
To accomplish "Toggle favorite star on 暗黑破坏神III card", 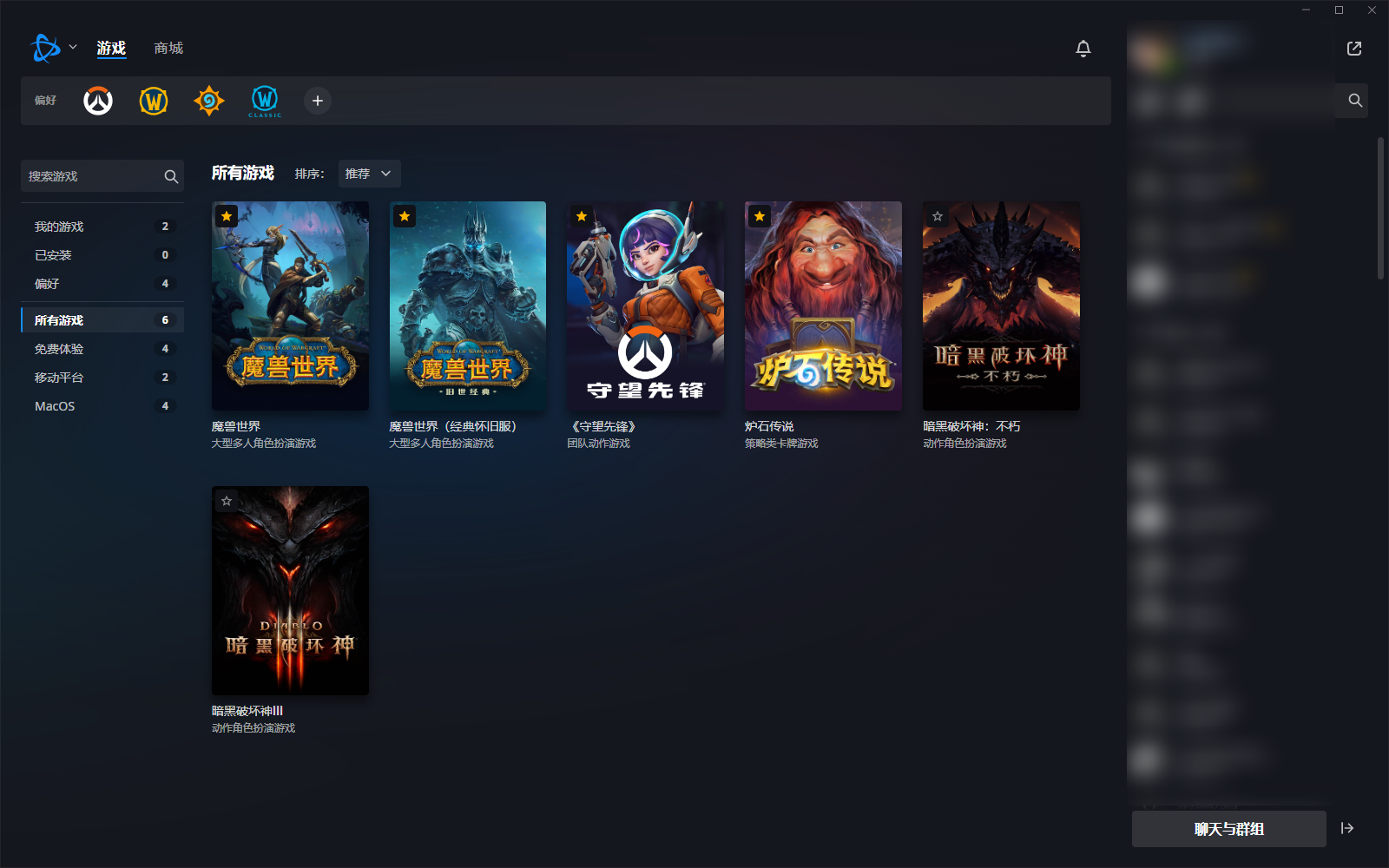I will tap(227, 501).
